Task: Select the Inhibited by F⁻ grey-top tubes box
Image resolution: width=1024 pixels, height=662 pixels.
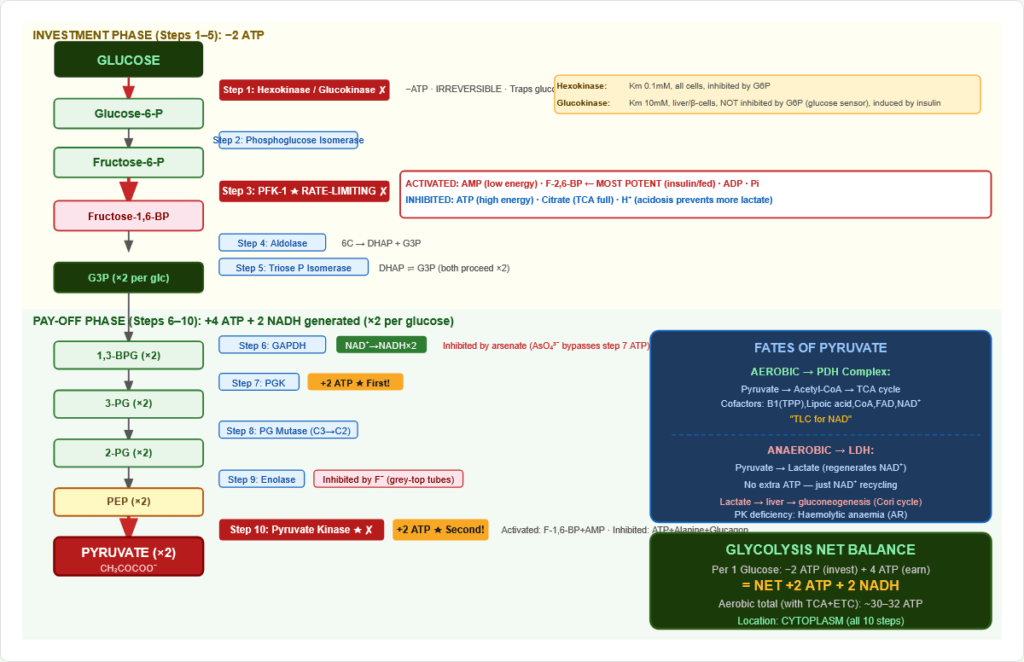Action: click(x=388, y=480)
